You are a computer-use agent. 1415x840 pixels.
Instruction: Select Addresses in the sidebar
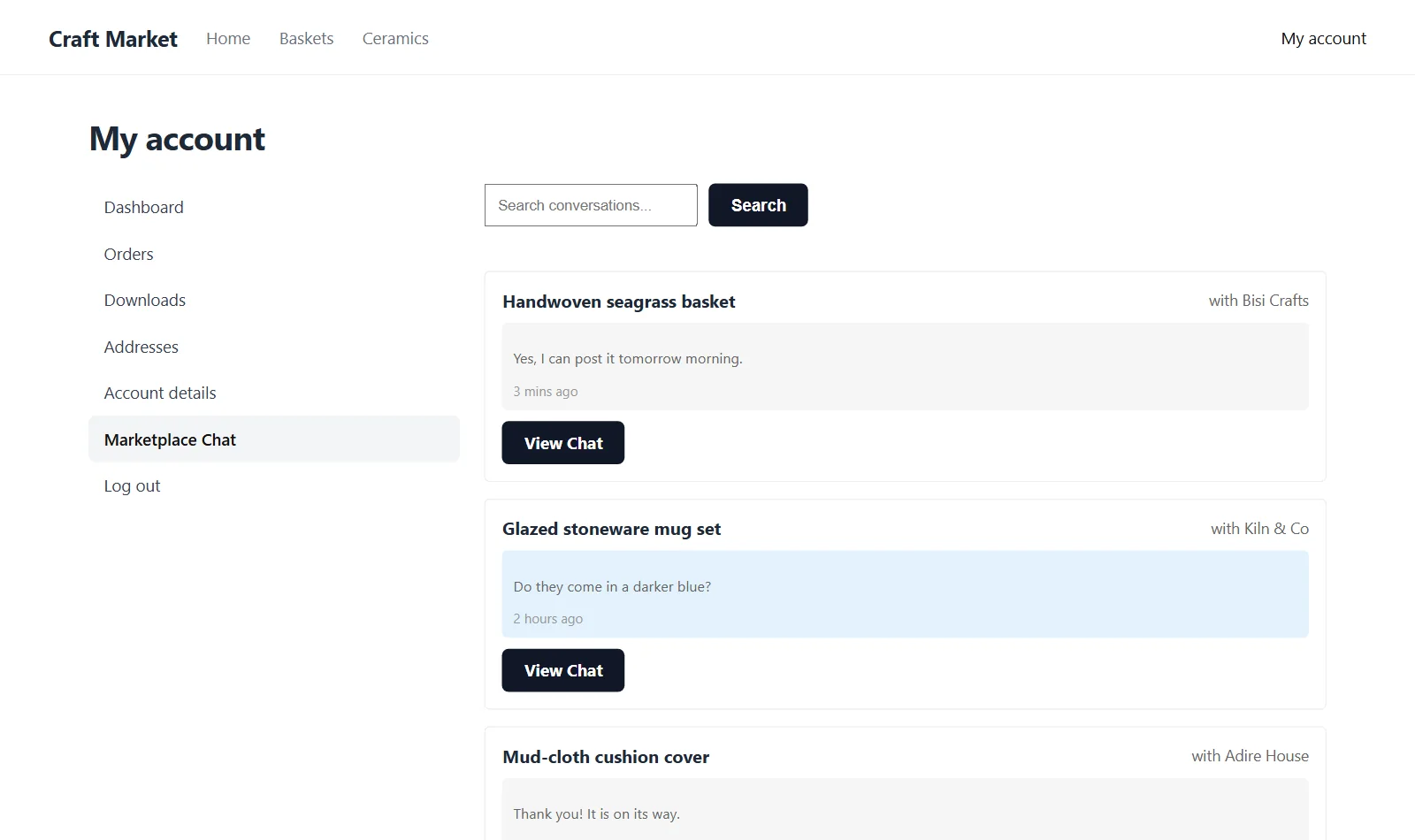pyautogui.click(x=274, y=347)
